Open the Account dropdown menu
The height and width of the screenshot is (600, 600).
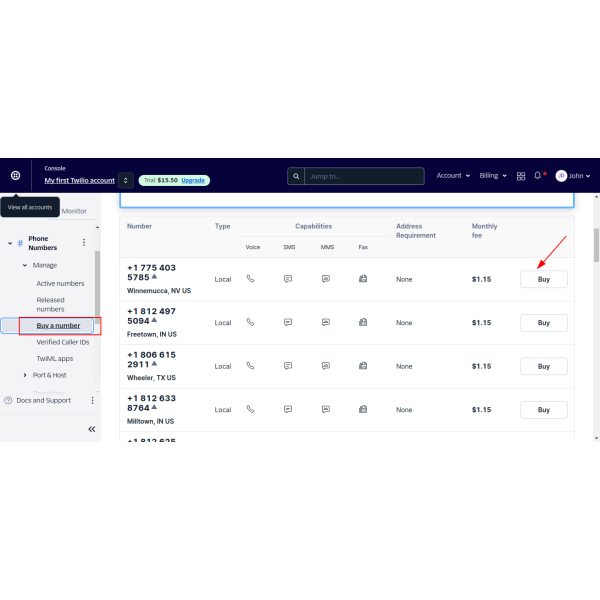(453, 176)
